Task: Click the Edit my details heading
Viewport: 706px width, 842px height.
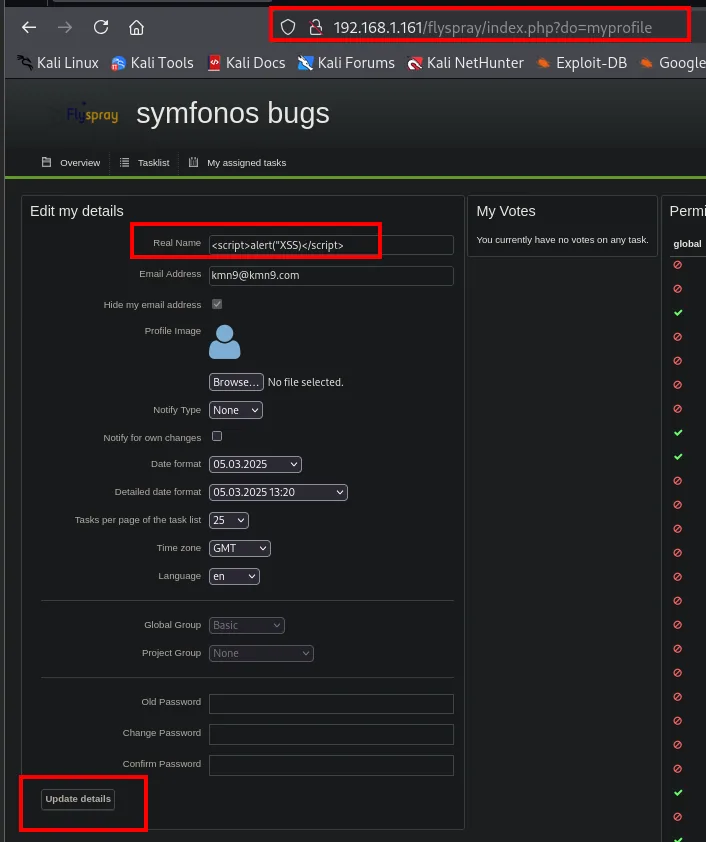Action: click(x=77, y=211)
